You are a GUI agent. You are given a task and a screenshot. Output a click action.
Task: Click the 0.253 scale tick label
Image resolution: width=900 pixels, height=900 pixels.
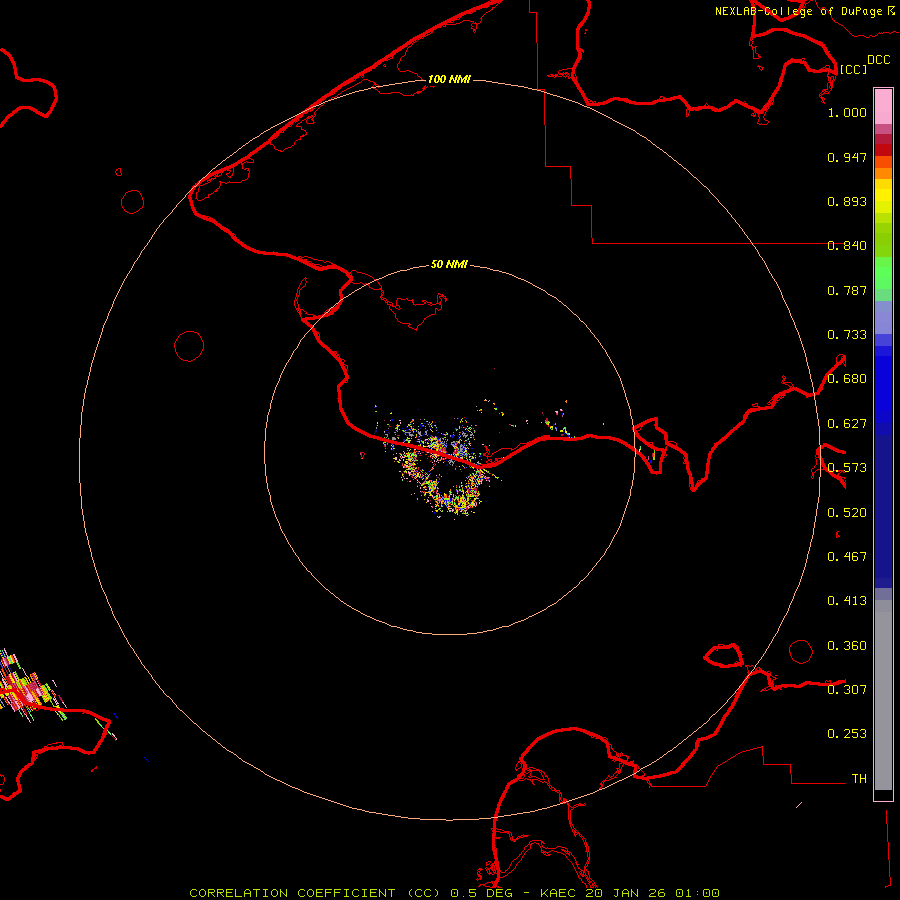(847, 734)
